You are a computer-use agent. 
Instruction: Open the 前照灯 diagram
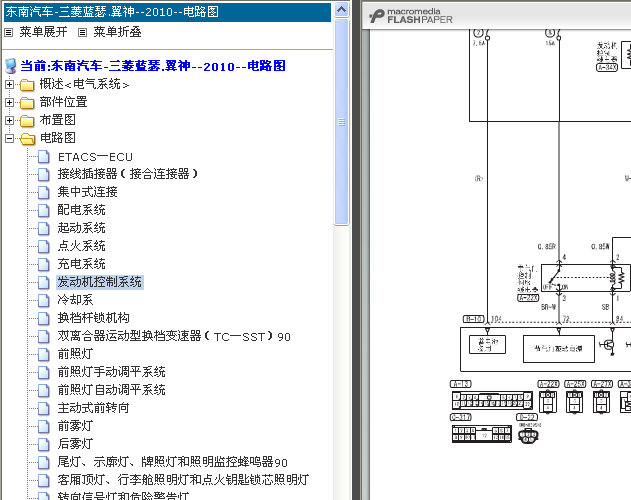[x=75, y=354]
